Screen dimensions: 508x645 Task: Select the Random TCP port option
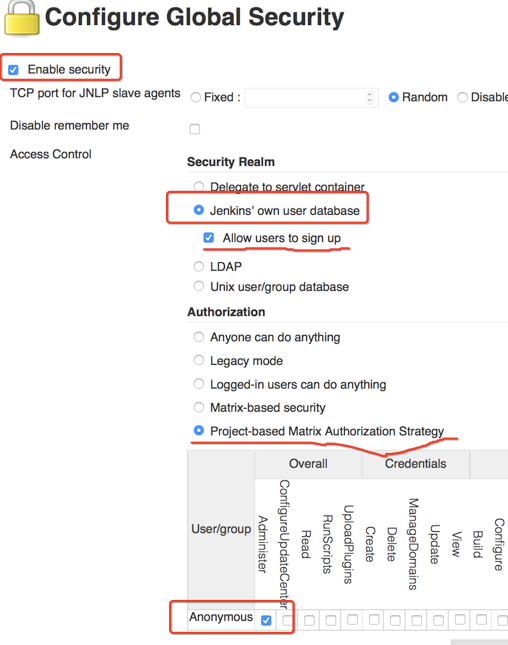394,97
